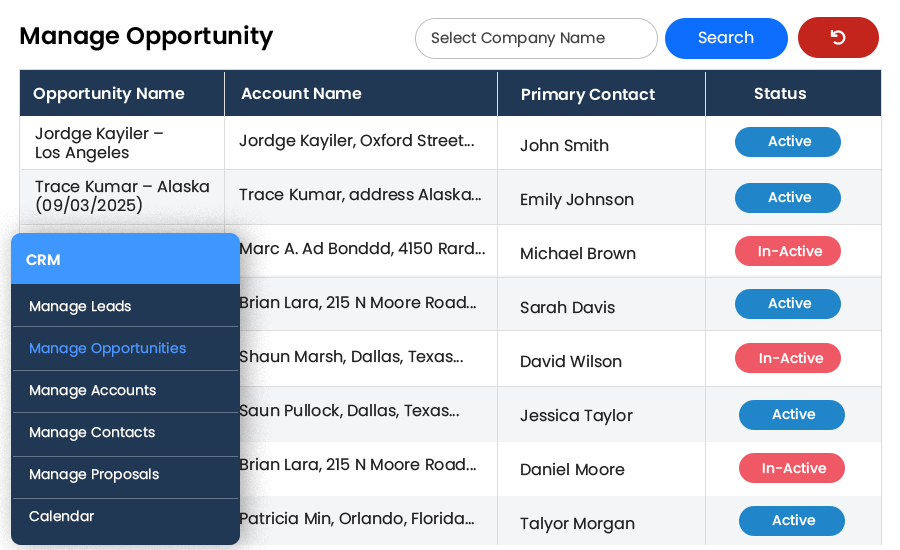Image resolution: width=900 pixels, height=550 pixels.
Task: Click primary contact Jessica Taylor
Action: click(x=576, y=416)
